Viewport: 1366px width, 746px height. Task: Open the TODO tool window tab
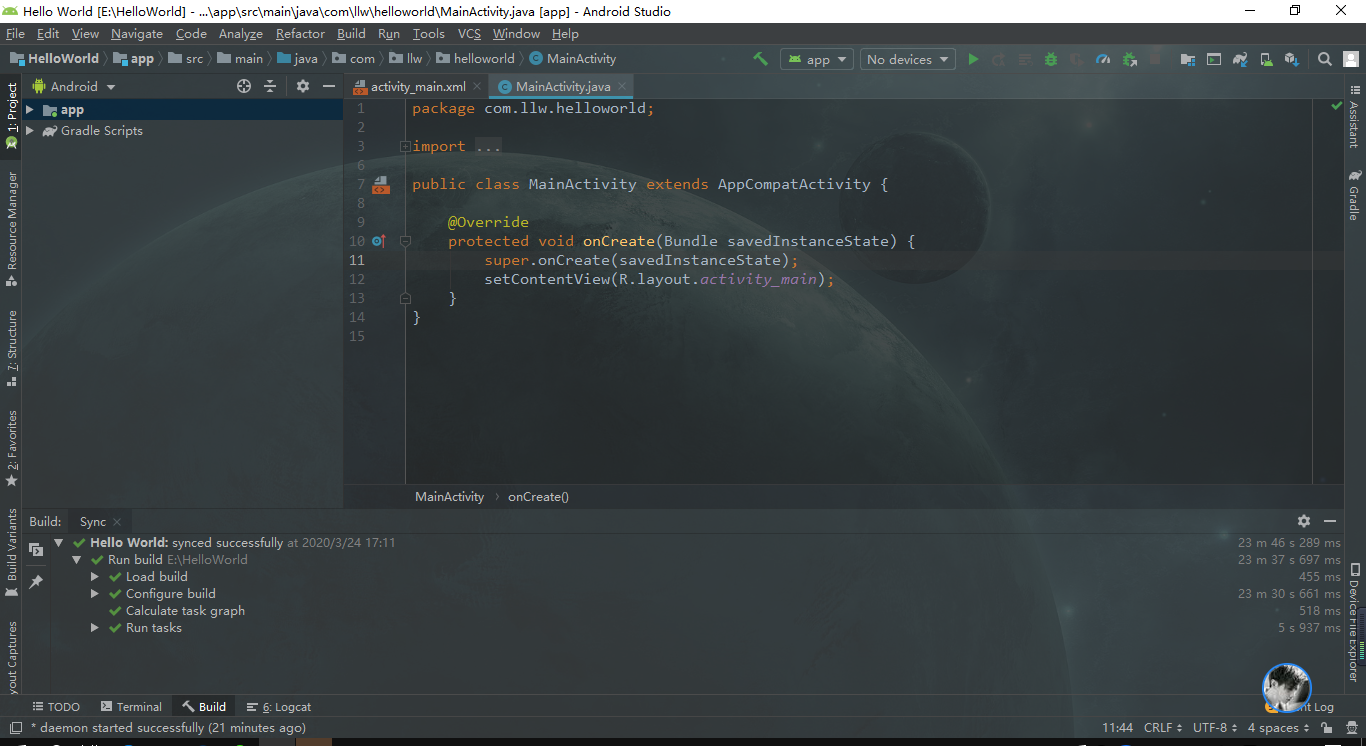tap(56, 707)
